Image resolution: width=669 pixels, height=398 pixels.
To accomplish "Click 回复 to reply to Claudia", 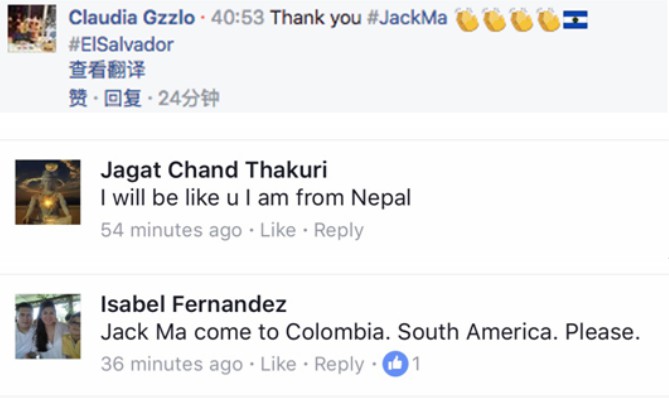I will click(x=122, y=98).
